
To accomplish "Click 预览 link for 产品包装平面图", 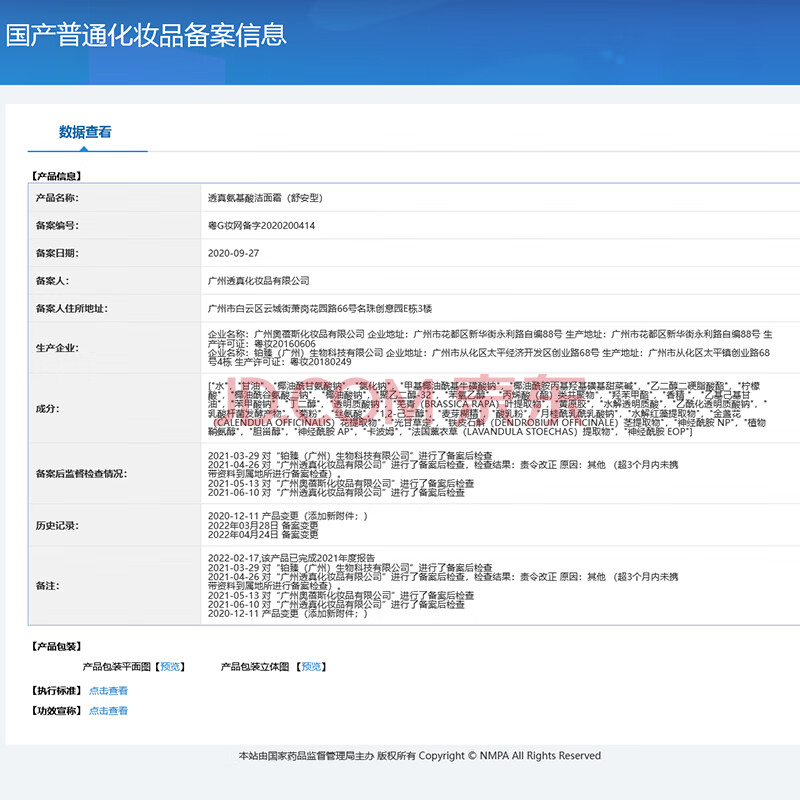I will point(171,666).
